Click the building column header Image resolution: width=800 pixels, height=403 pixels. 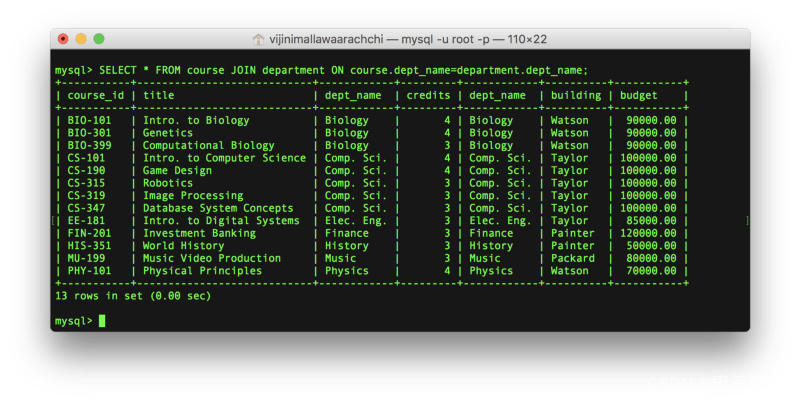576,95
